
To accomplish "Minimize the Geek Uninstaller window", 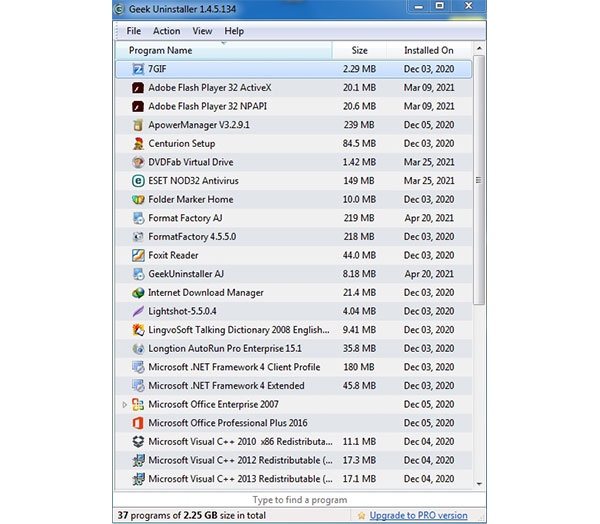I will tap(419, 6).
